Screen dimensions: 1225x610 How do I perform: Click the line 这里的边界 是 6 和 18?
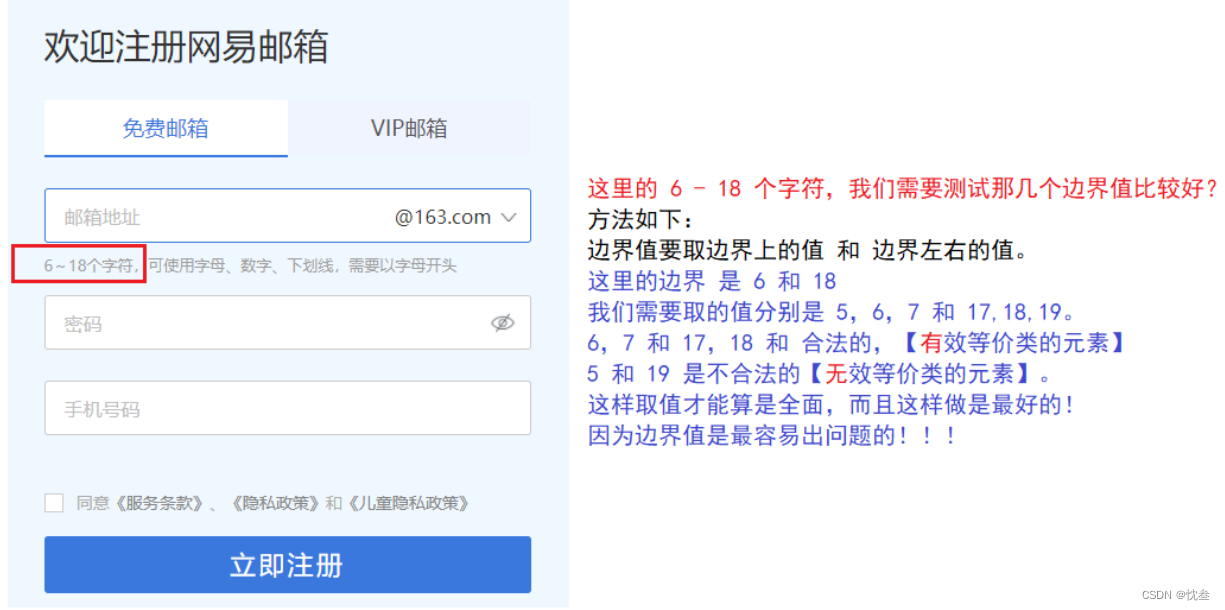click(712, 282)
